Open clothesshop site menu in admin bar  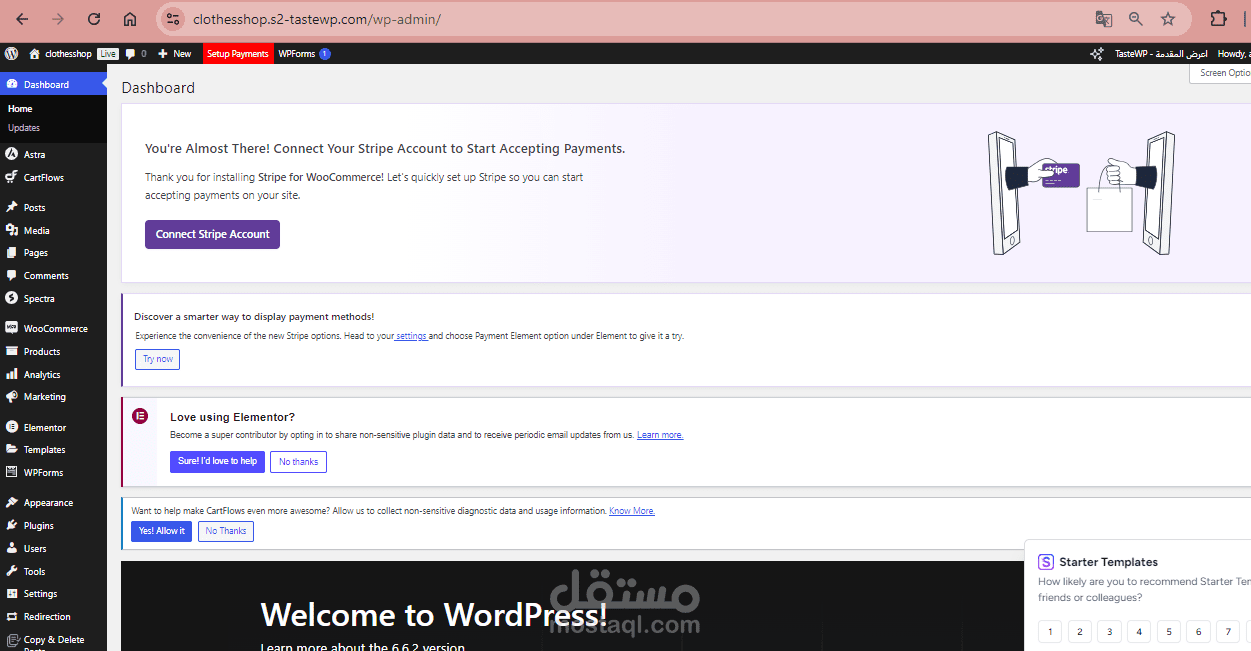point(60,54)
